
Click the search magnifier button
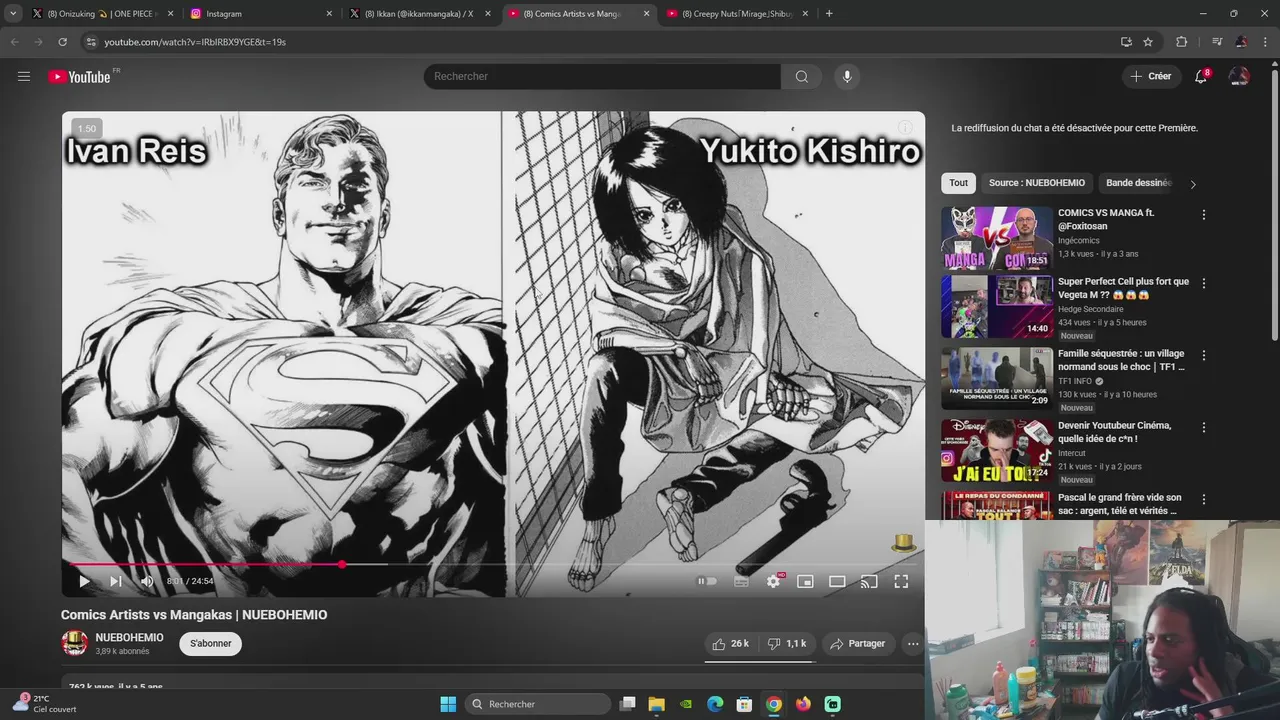tap(801, 77)
